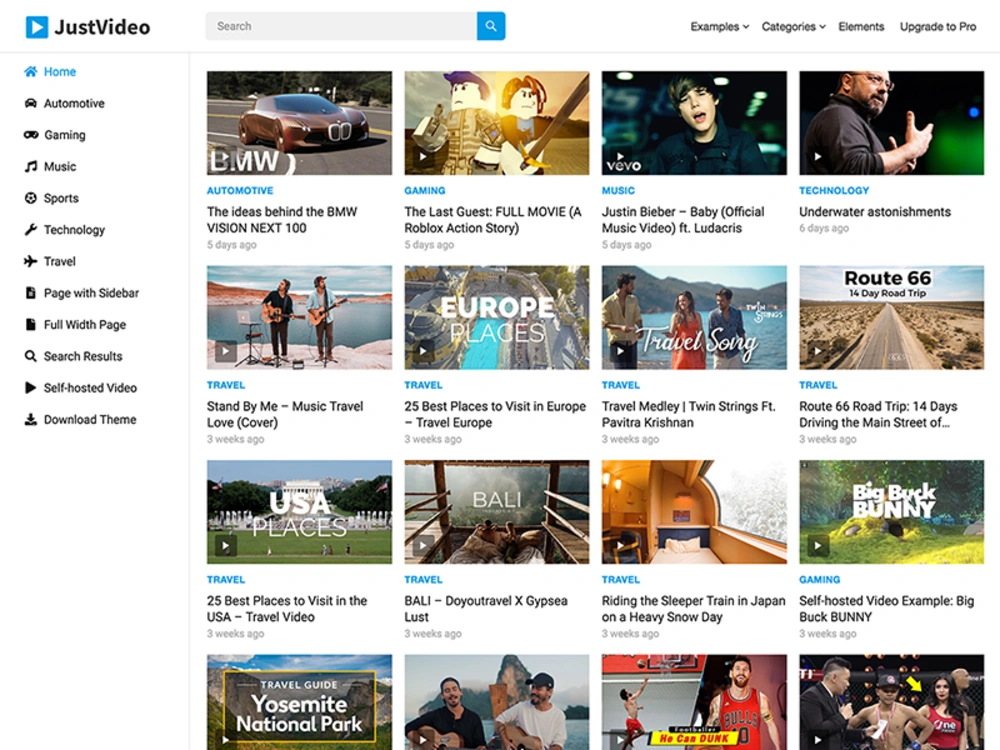Click play icon on Route 66 thumbnail

[818, 351]
